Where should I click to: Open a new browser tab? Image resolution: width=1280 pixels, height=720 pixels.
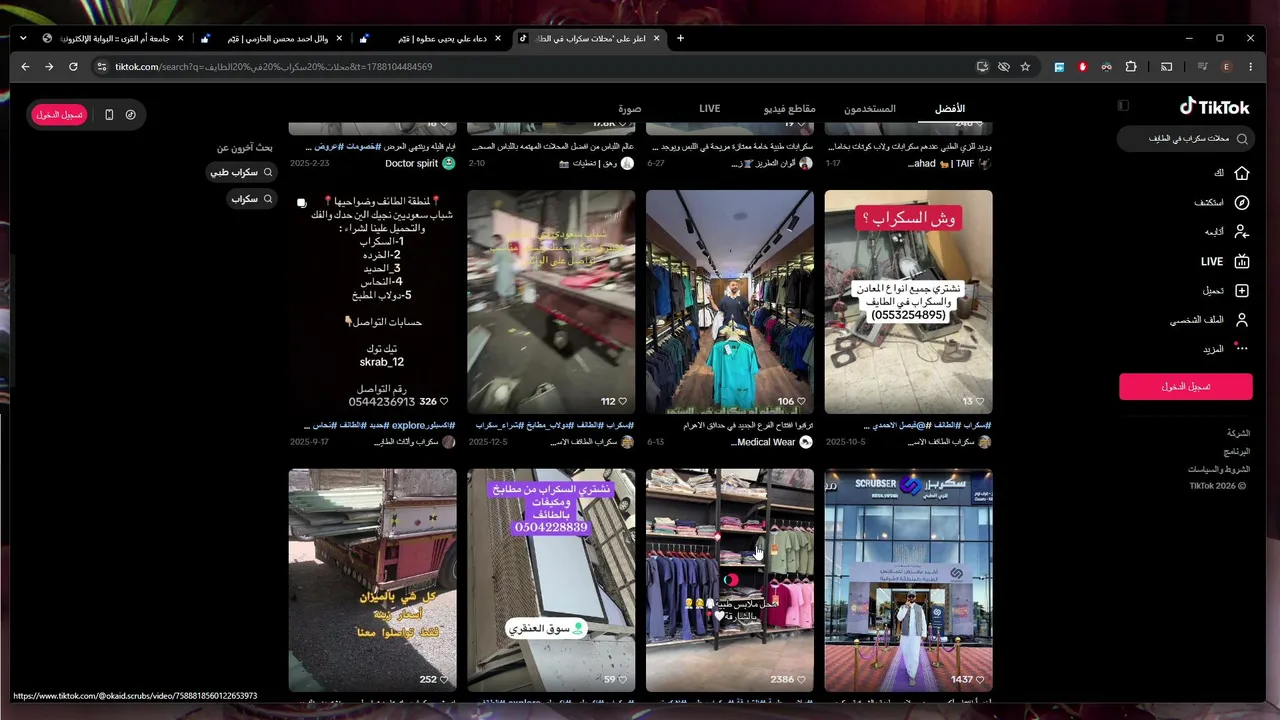(x=680, y=38)
